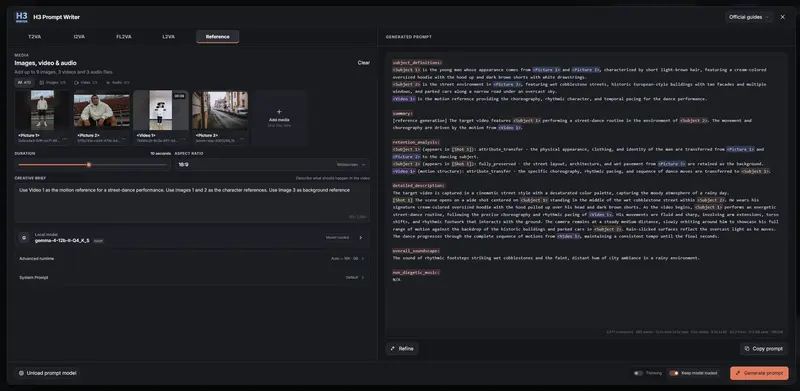
Task: Click into the Creative Brief text area
Action: click(x=192, y=203)
